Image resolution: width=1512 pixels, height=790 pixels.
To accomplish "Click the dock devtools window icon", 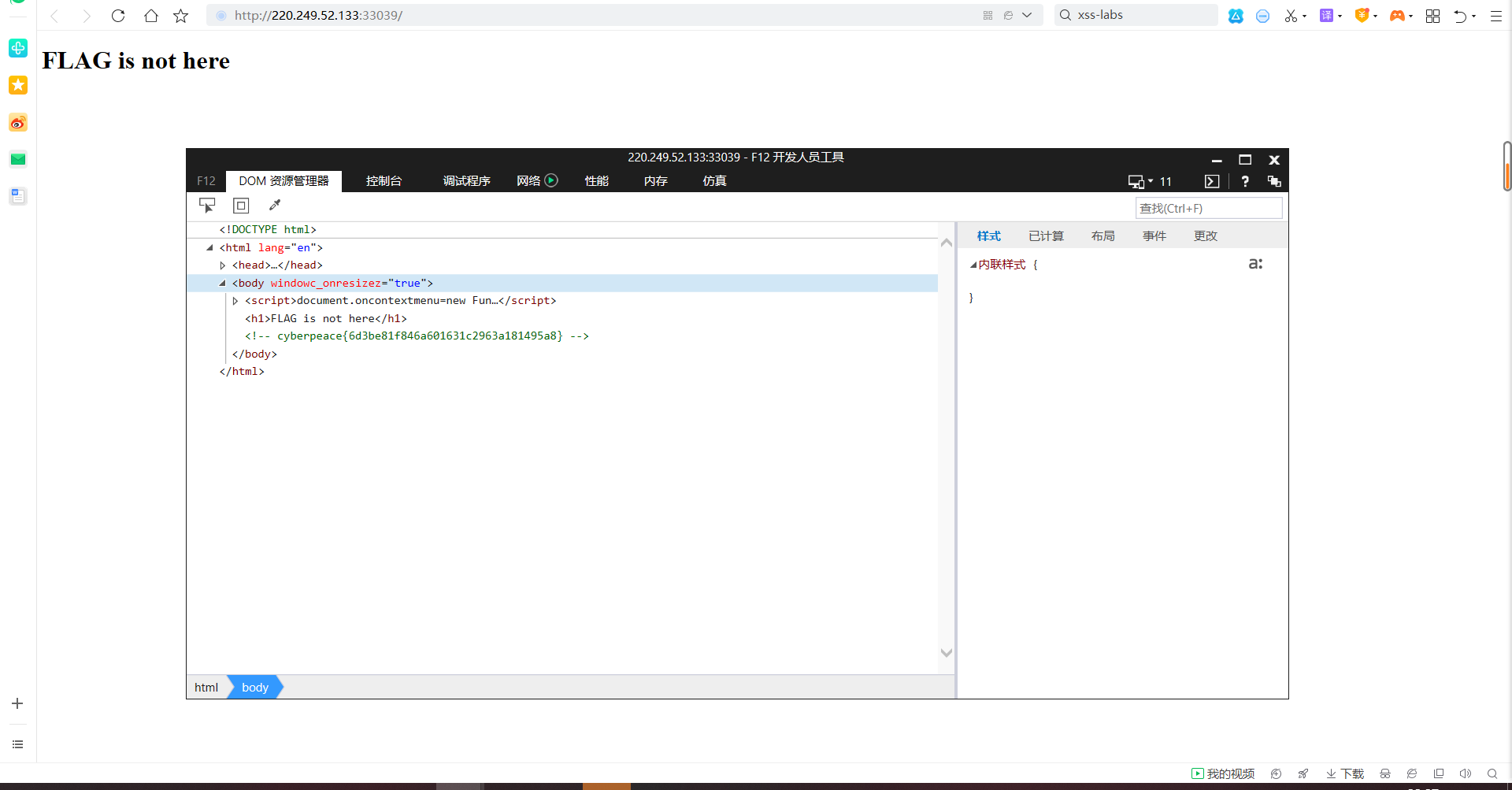I will click(1274, 181).
